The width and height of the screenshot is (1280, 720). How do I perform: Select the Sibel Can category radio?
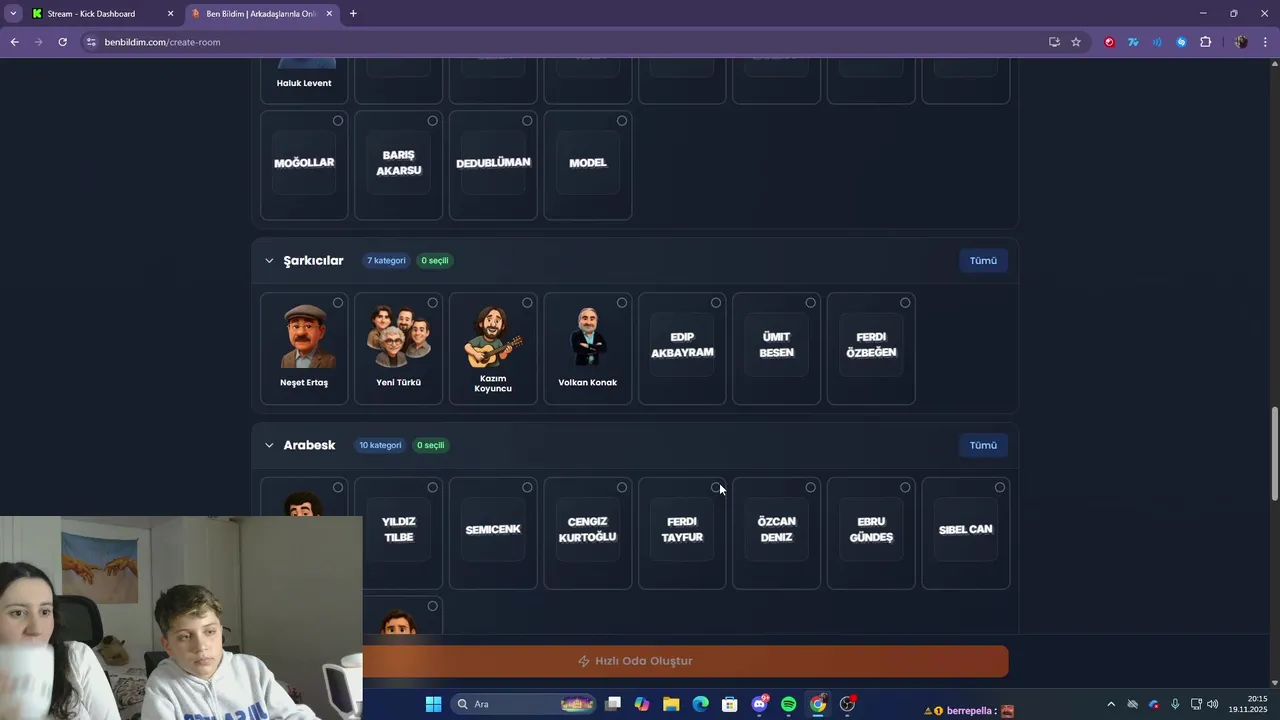click(x=999, y=488)
